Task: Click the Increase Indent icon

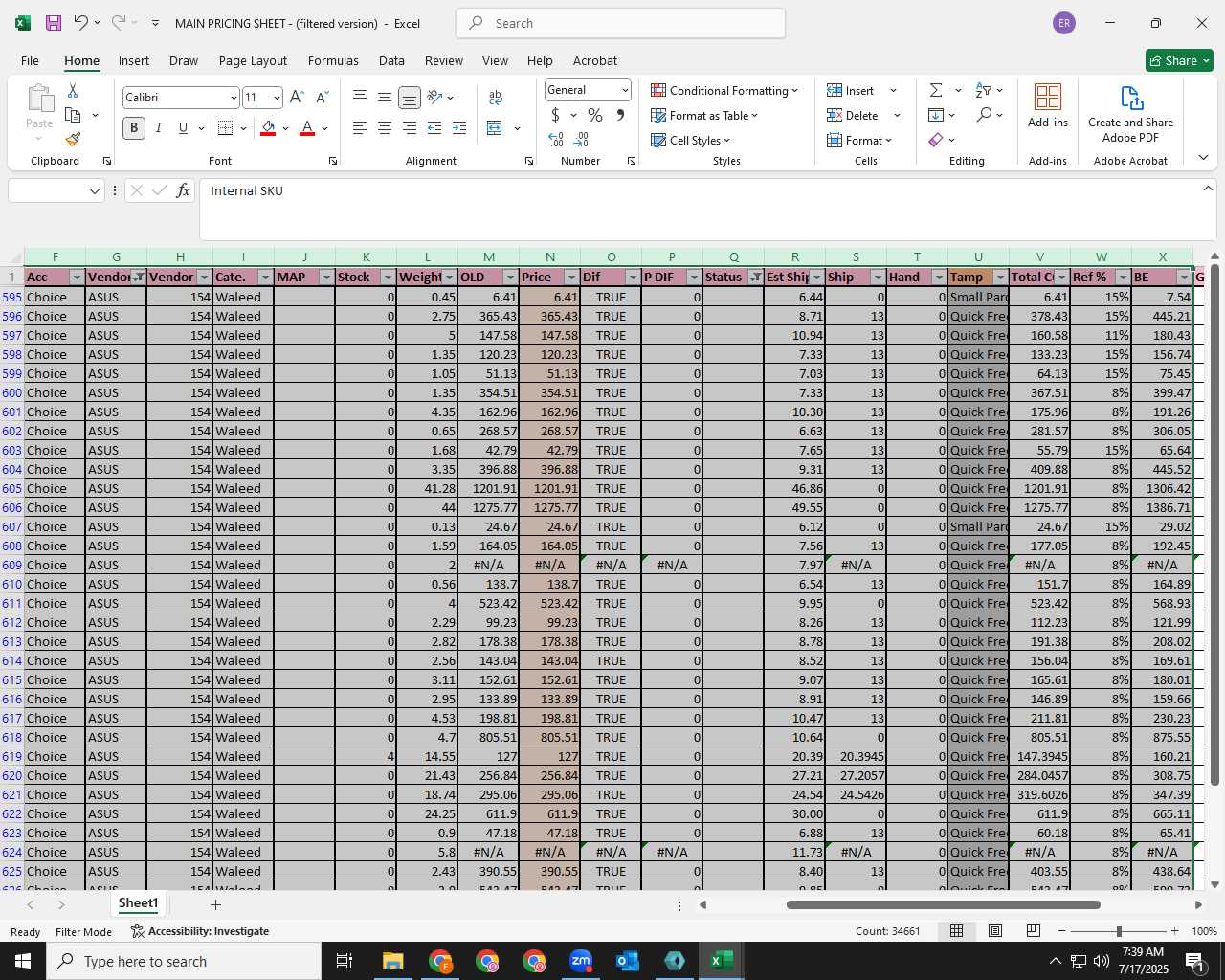Action: click(459, 128)
